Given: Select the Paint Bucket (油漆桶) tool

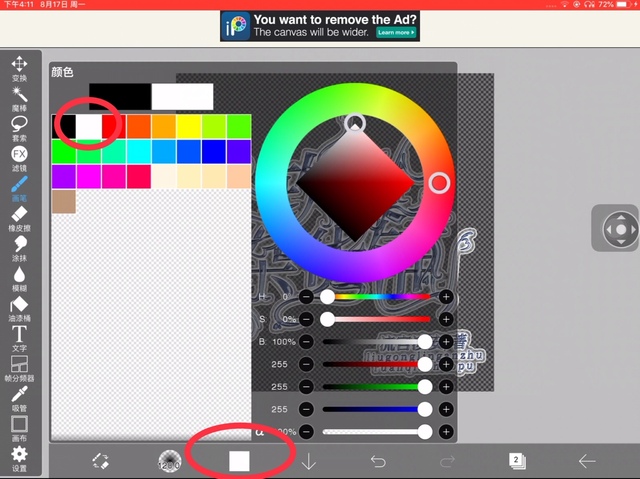Looking at the screenshot, I should tap(19, 306).
